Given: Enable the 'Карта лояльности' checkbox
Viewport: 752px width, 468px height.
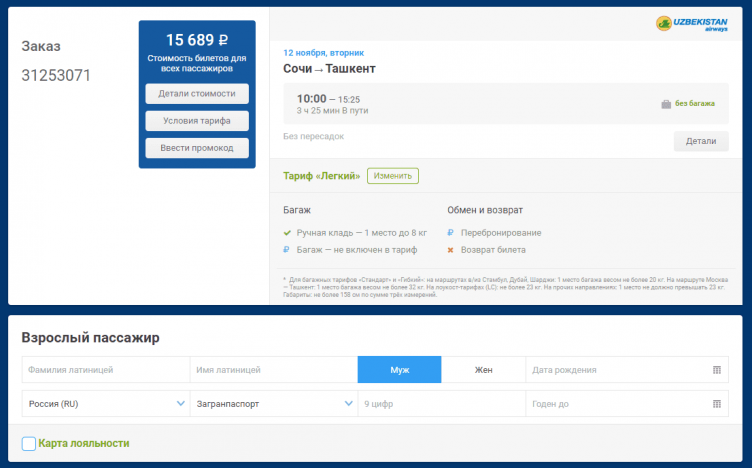Looking at the screenshot, I should 29,444.
